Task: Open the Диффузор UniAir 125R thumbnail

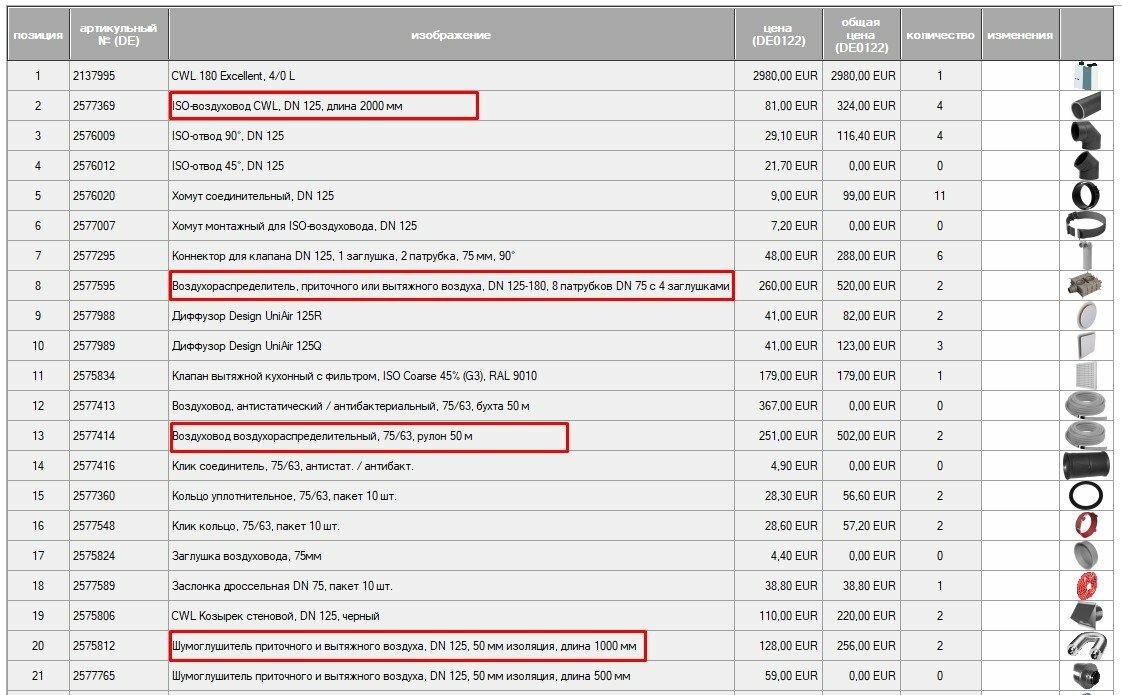Action: [1086, 316]
